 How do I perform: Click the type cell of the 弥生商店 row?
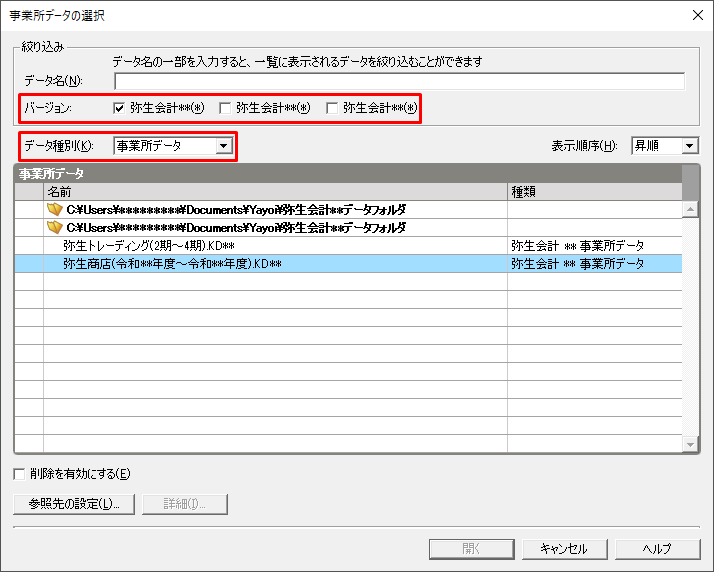pos(594,264)
